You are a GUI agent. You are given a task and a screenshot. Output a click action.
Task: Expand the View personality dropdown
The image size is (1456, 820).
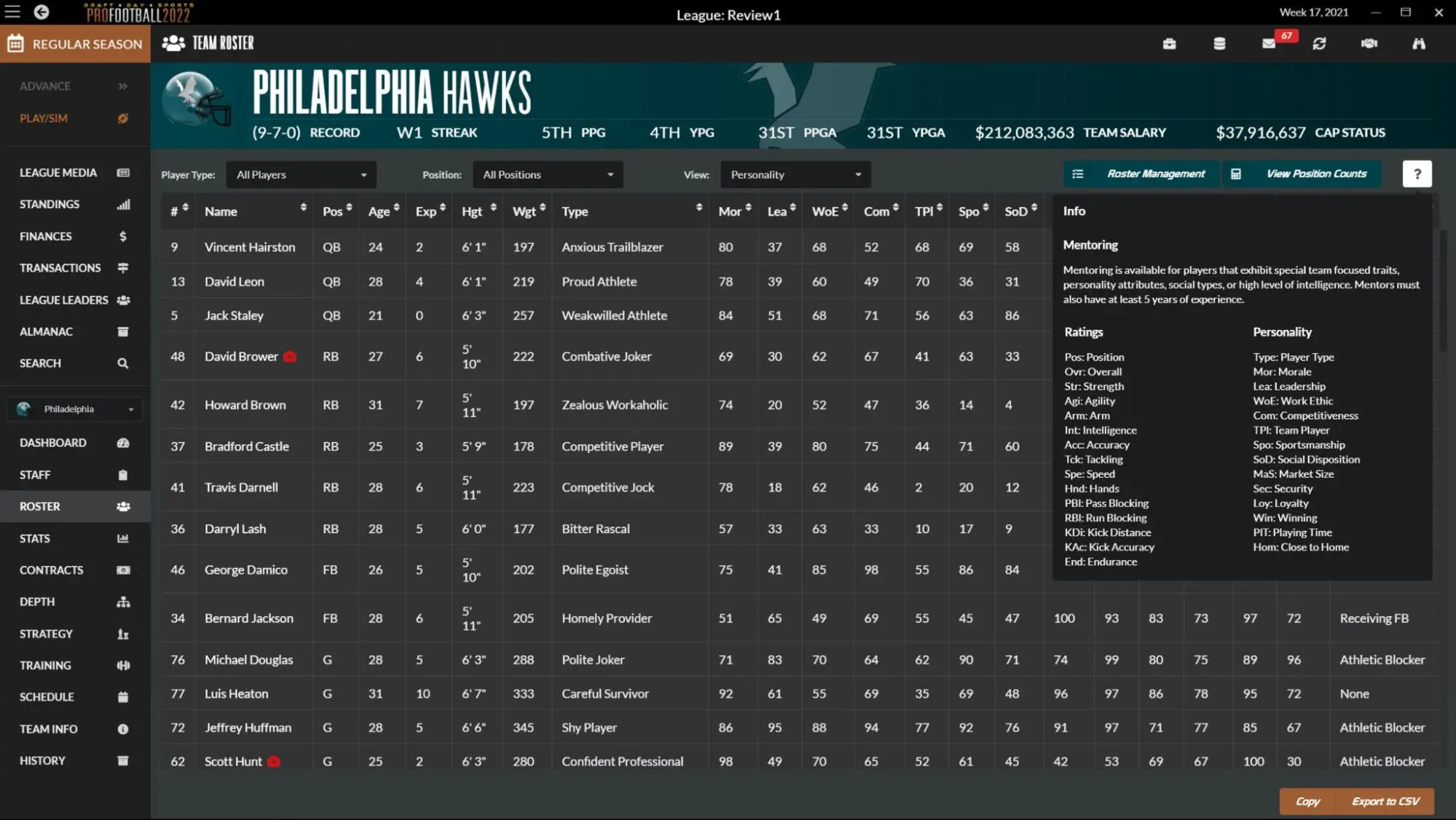coord(792,174)
